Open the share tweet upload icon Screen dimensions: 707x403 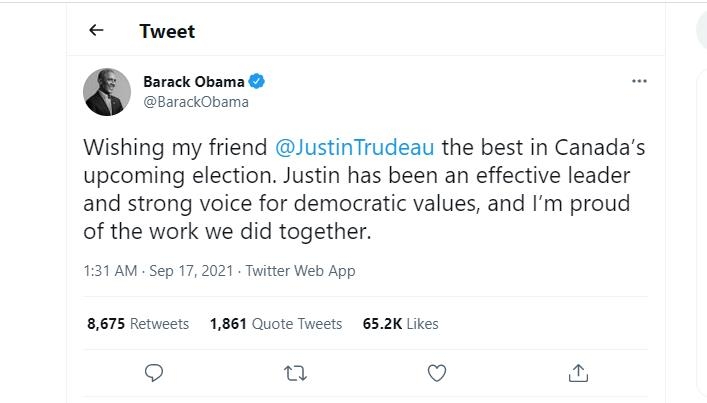coord(578,373)
